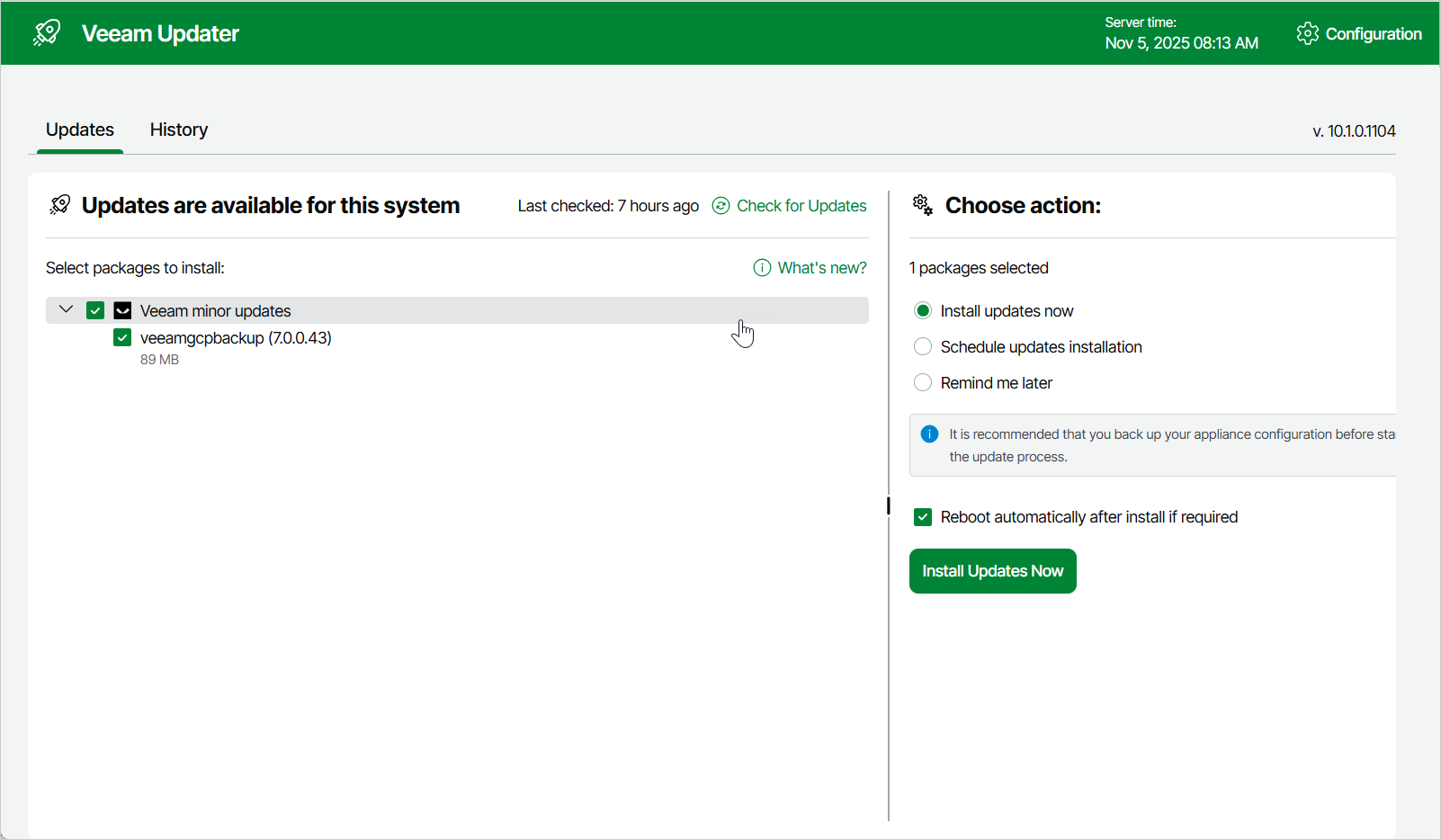The width and height of the screenshot is (1441, 840).
Task: Click the gears icon beside Choose action
Action: [923, 205]
